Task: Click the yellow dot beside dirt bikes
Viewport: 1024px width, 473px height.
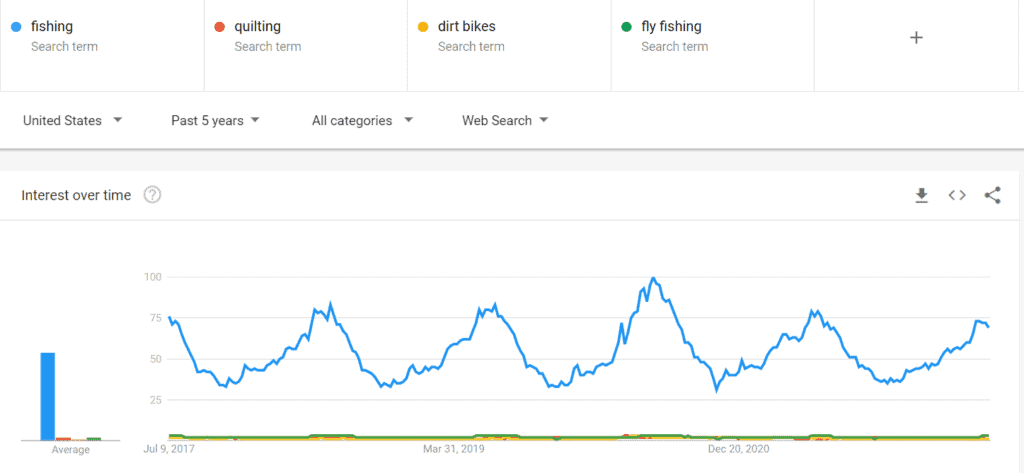Action: pyautogui.click(x=423, y=27)
